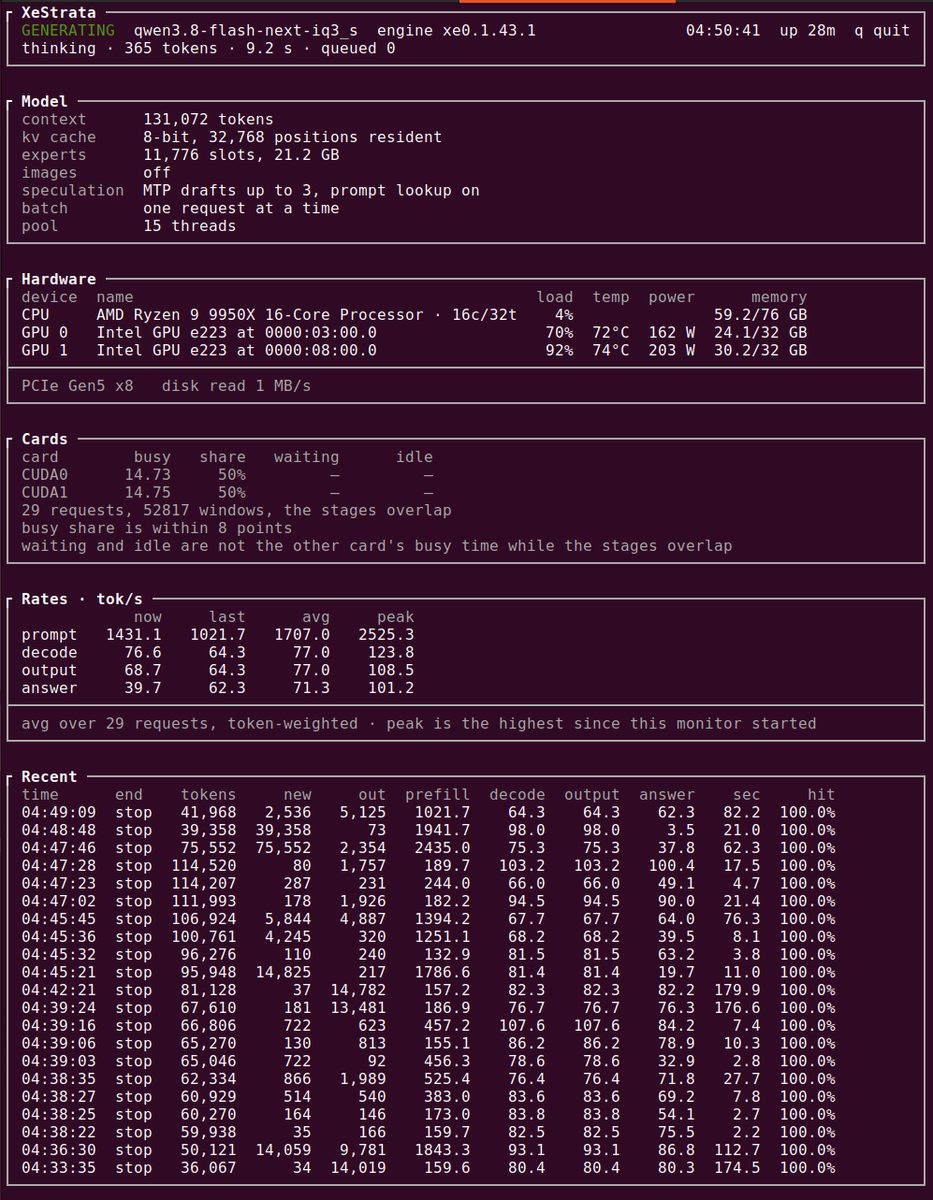Click the Cards panel title
Screen dimensions: 933x1200
click(45, 439)
